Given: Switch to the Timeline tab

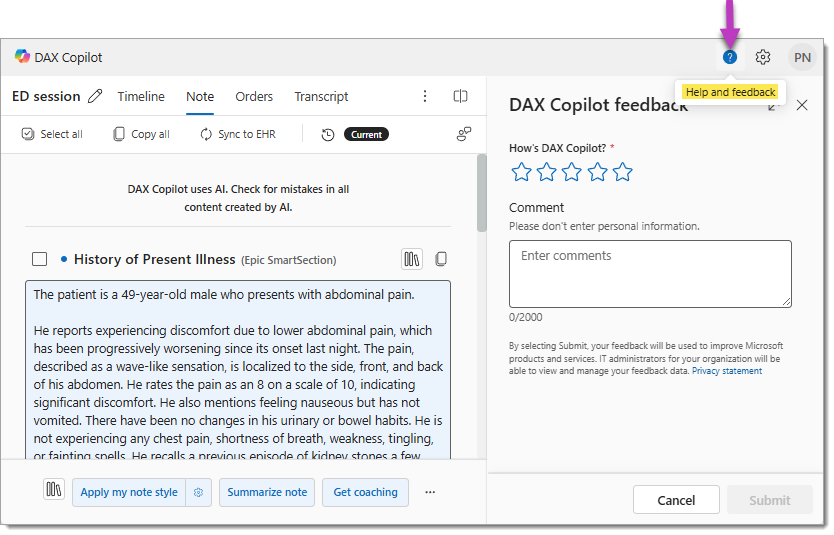Looking at the screenshot, I should 141,96.
